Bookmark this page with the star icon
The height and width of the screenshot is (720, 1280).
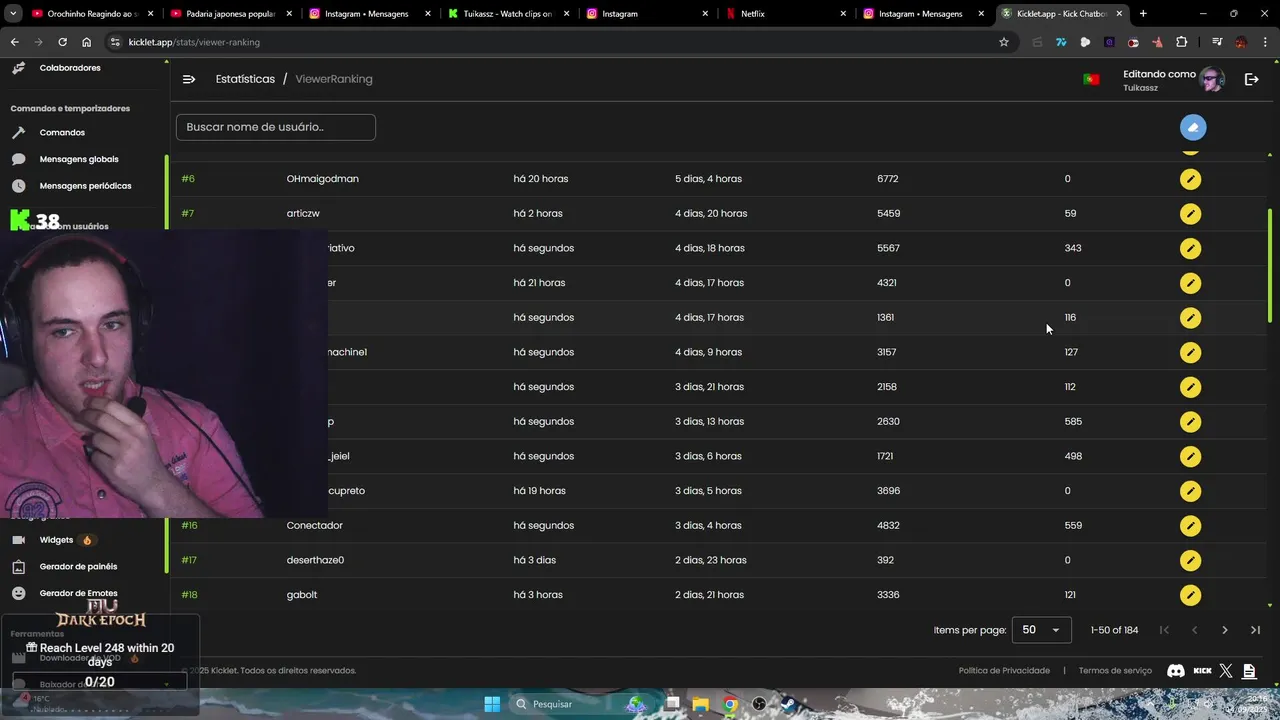[x=1004, y=42]
